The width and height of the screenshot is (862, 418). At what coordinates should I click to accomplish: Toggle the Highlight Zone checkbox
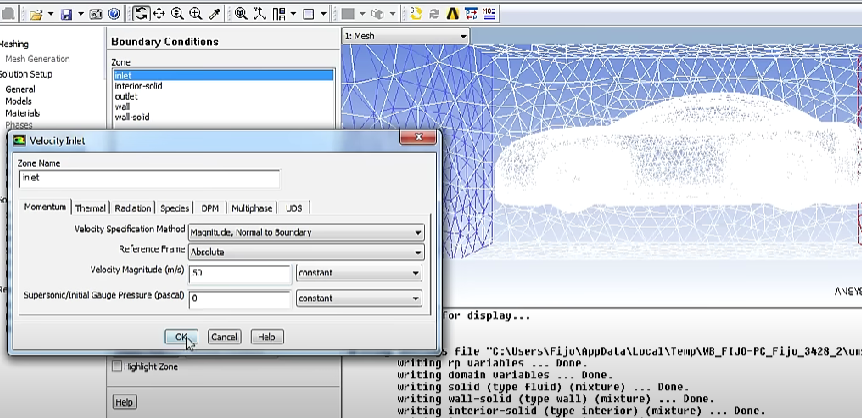(117, 367)
